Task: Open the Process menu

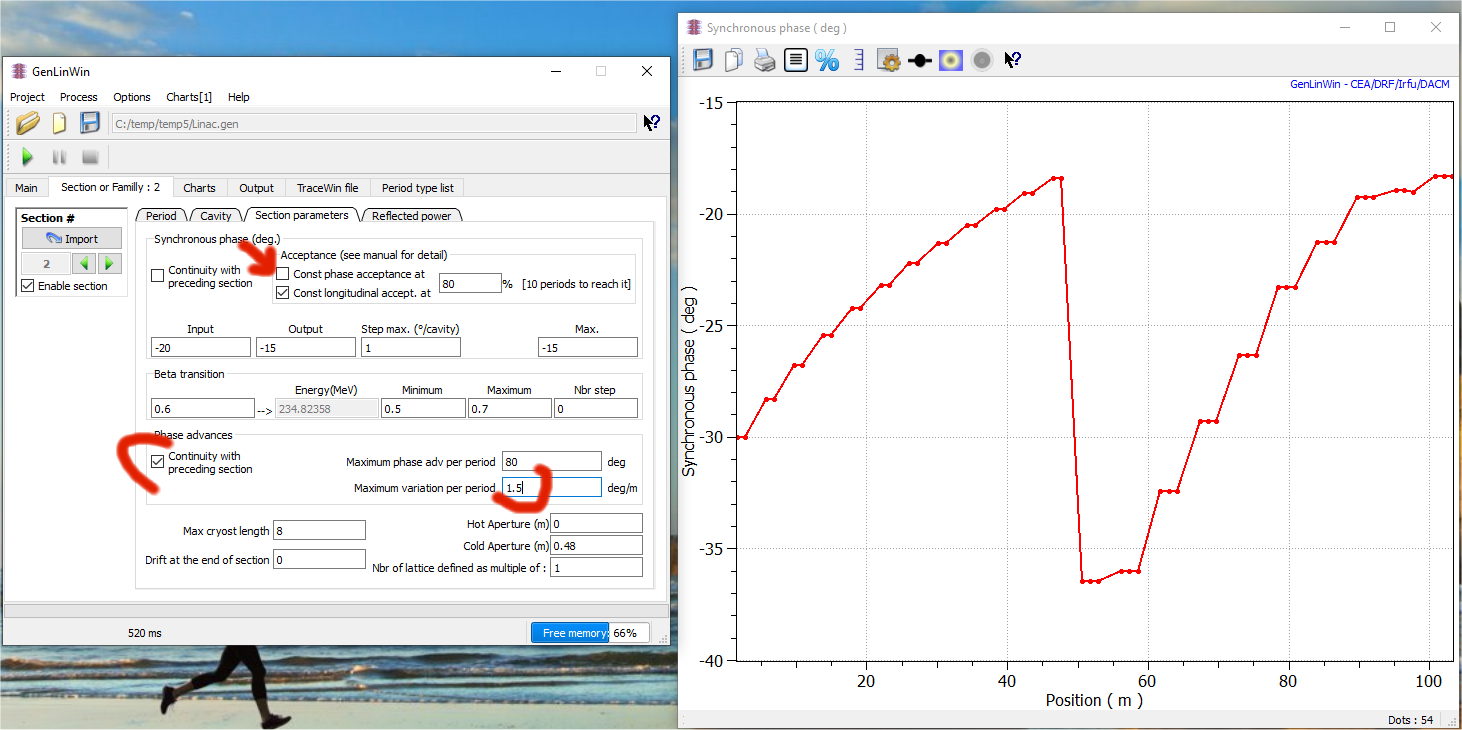Action: point(78,97)
